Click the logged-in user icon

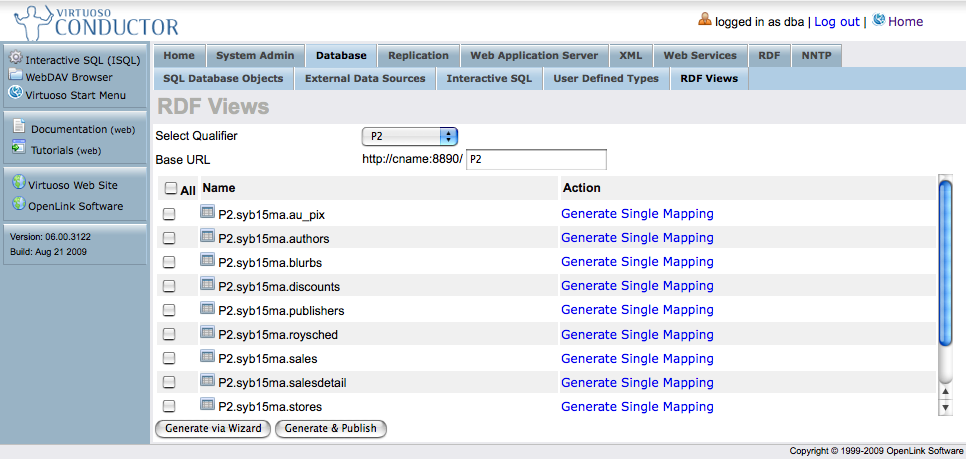(705, 20)
